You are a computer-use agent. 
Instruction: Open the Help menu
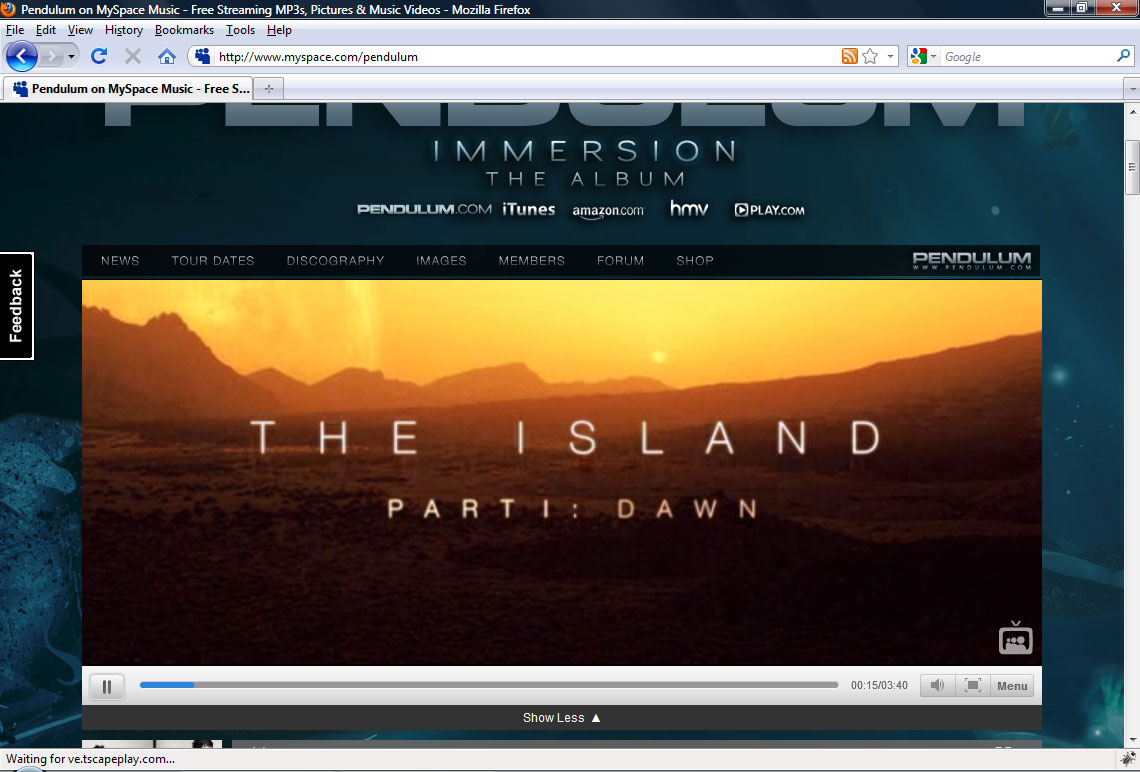[279, 30]
